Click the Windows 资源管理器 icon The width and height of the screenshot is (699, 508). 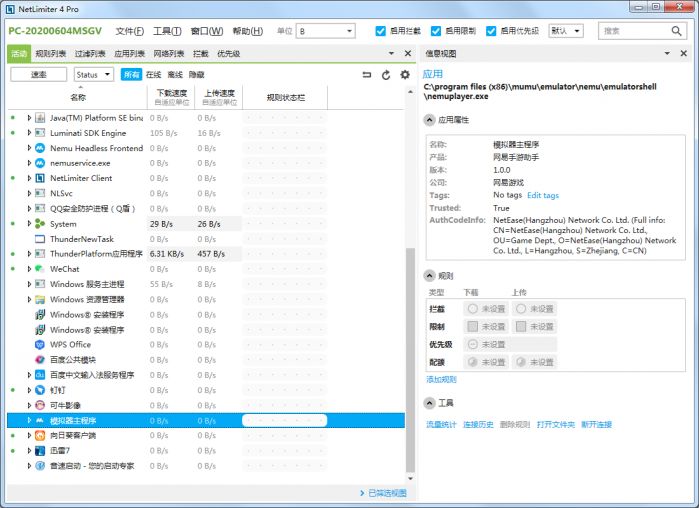(x=40, y=299)
